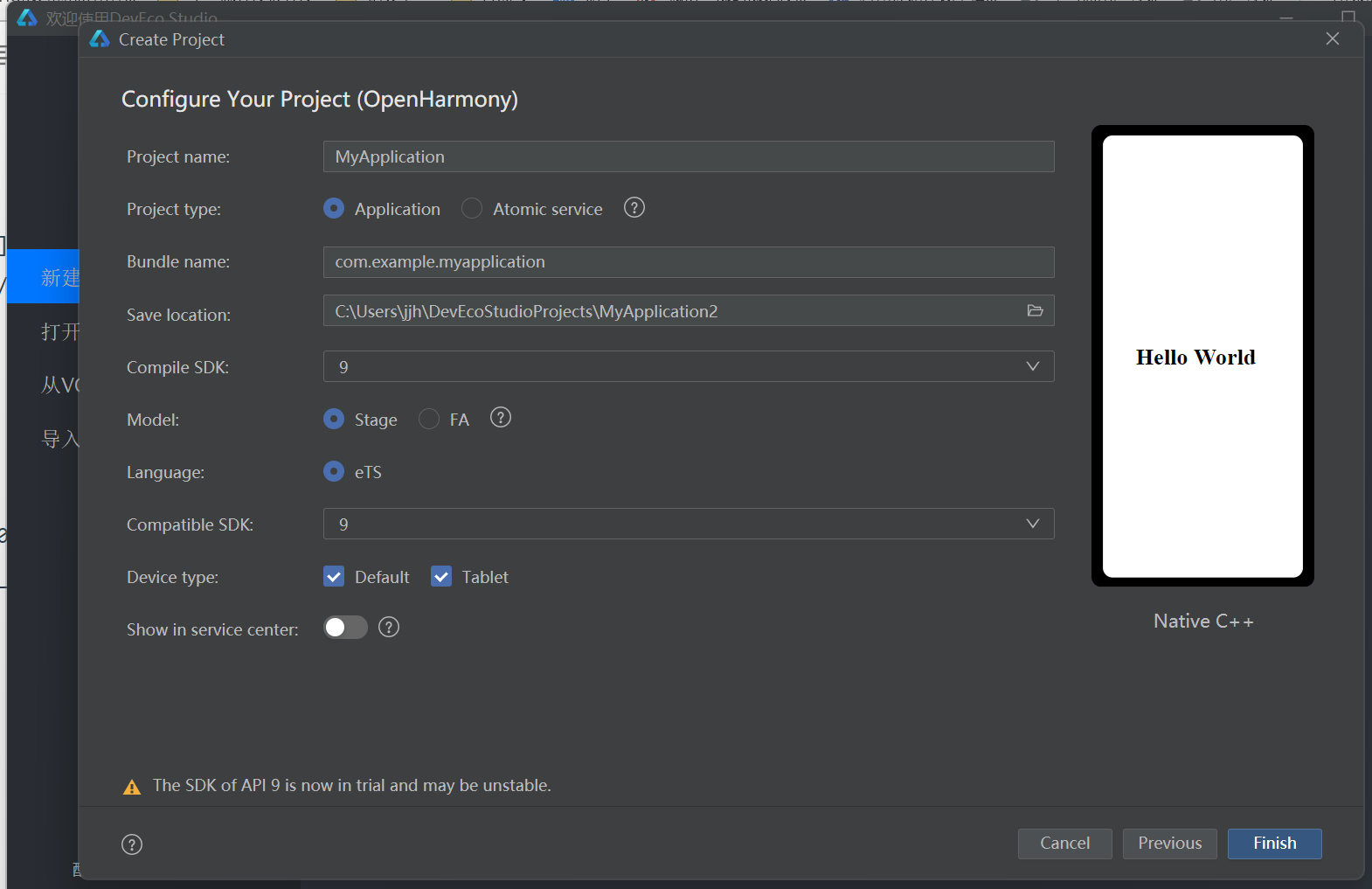Click the 'Configure Your Project (OpenHarmony)' heading

320,100
